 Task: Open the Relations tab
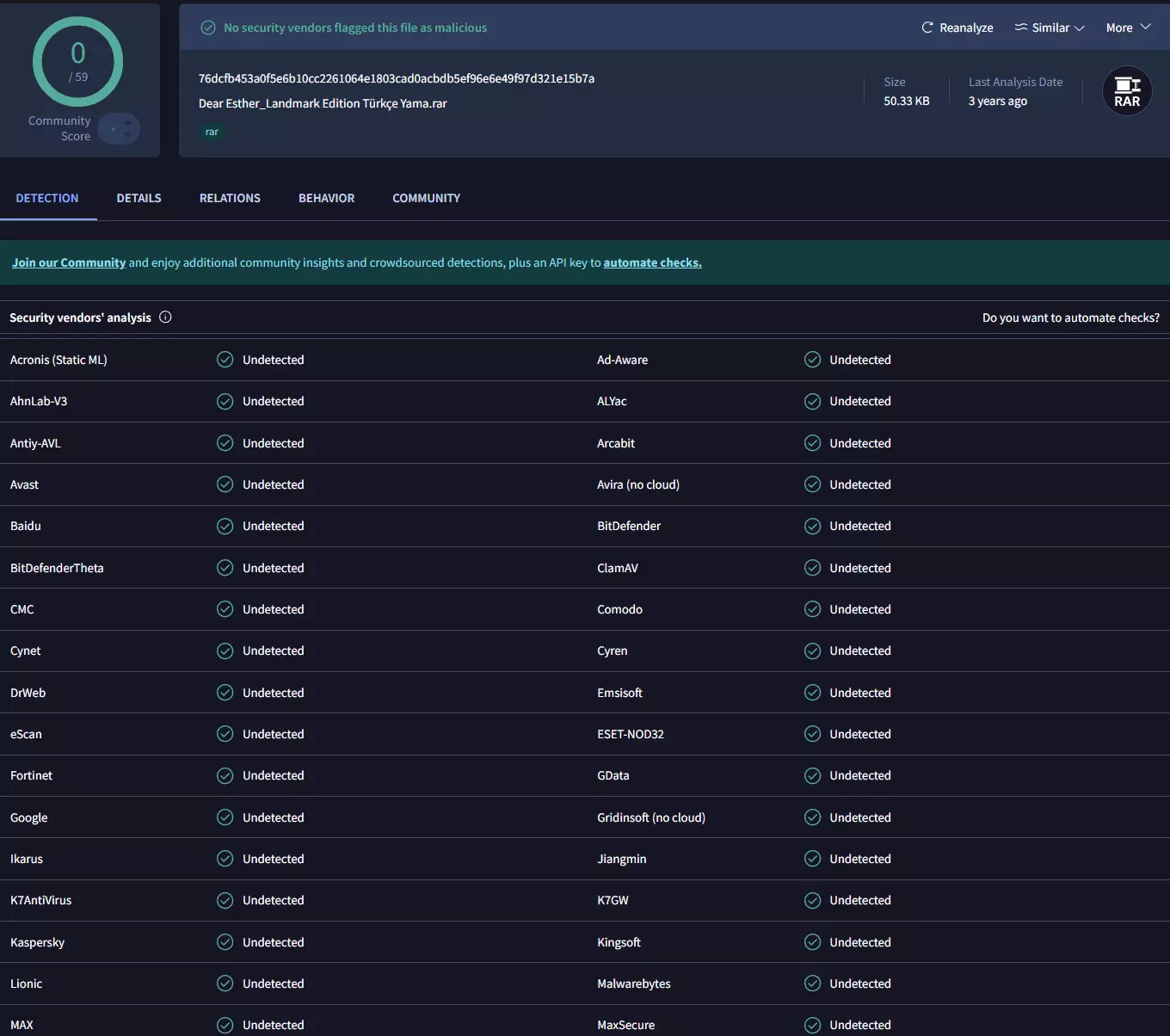(230, 198)
